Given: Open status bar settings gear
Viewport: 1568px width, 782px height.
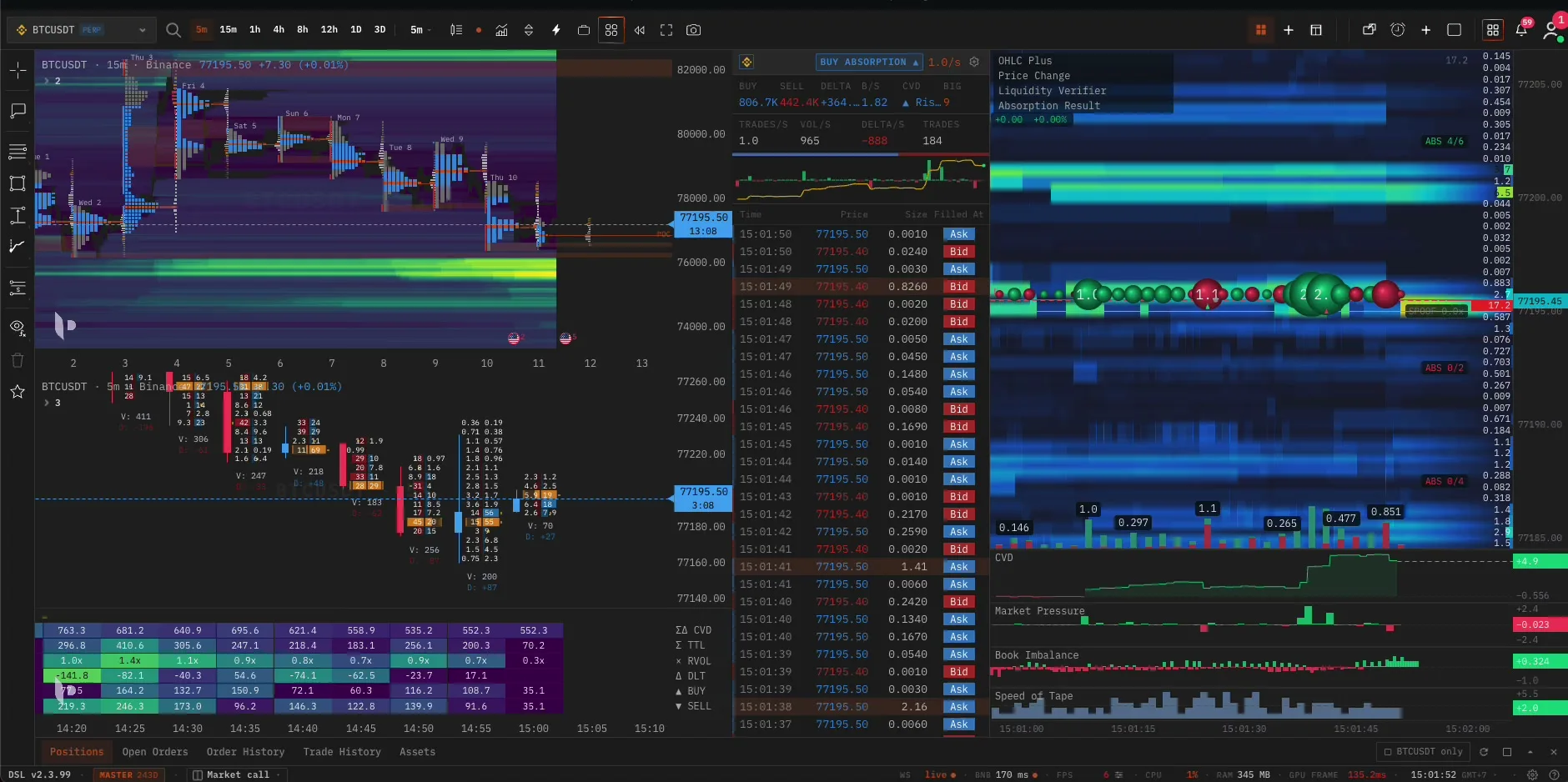Looking at the screenshot, I should pyautogui.click(x=1532, y=774).
